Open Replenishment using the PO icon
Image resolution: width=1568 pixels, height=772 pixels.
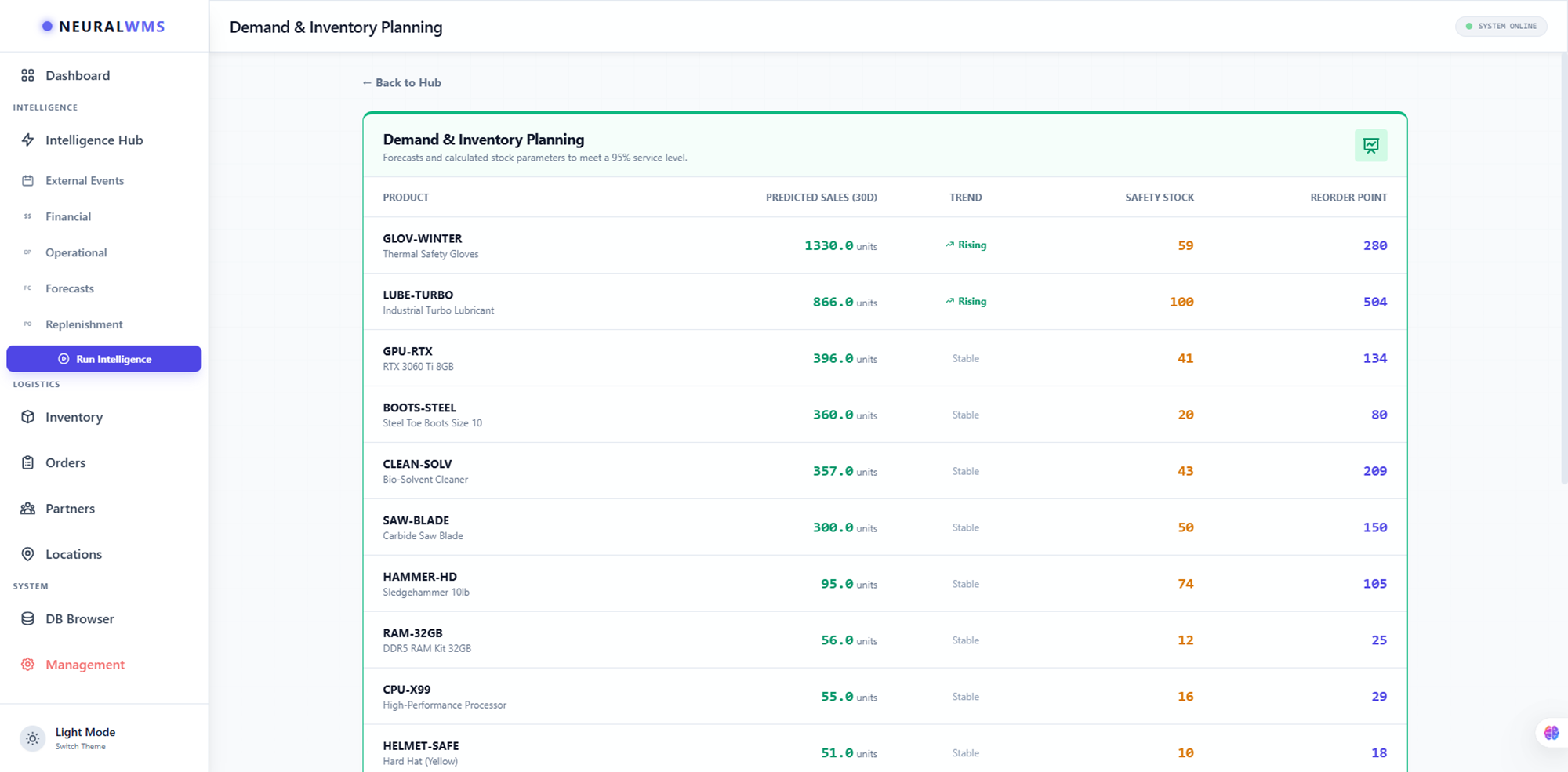[28, 324]
